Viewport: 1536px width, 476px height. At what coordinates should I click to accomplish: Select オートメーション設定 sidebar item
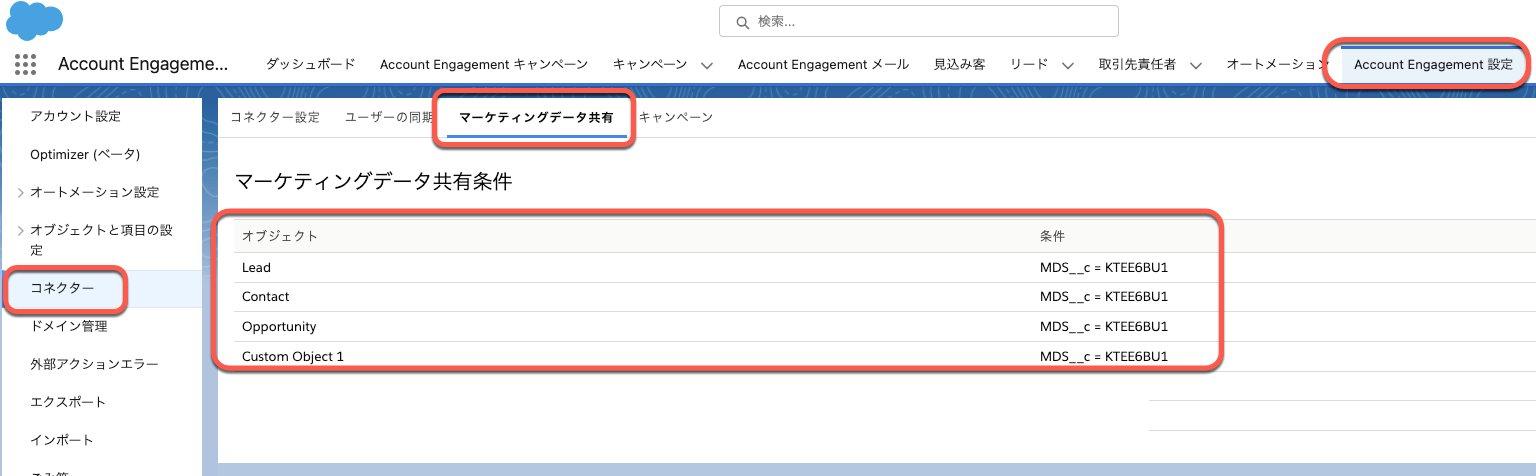pos(94,192)
